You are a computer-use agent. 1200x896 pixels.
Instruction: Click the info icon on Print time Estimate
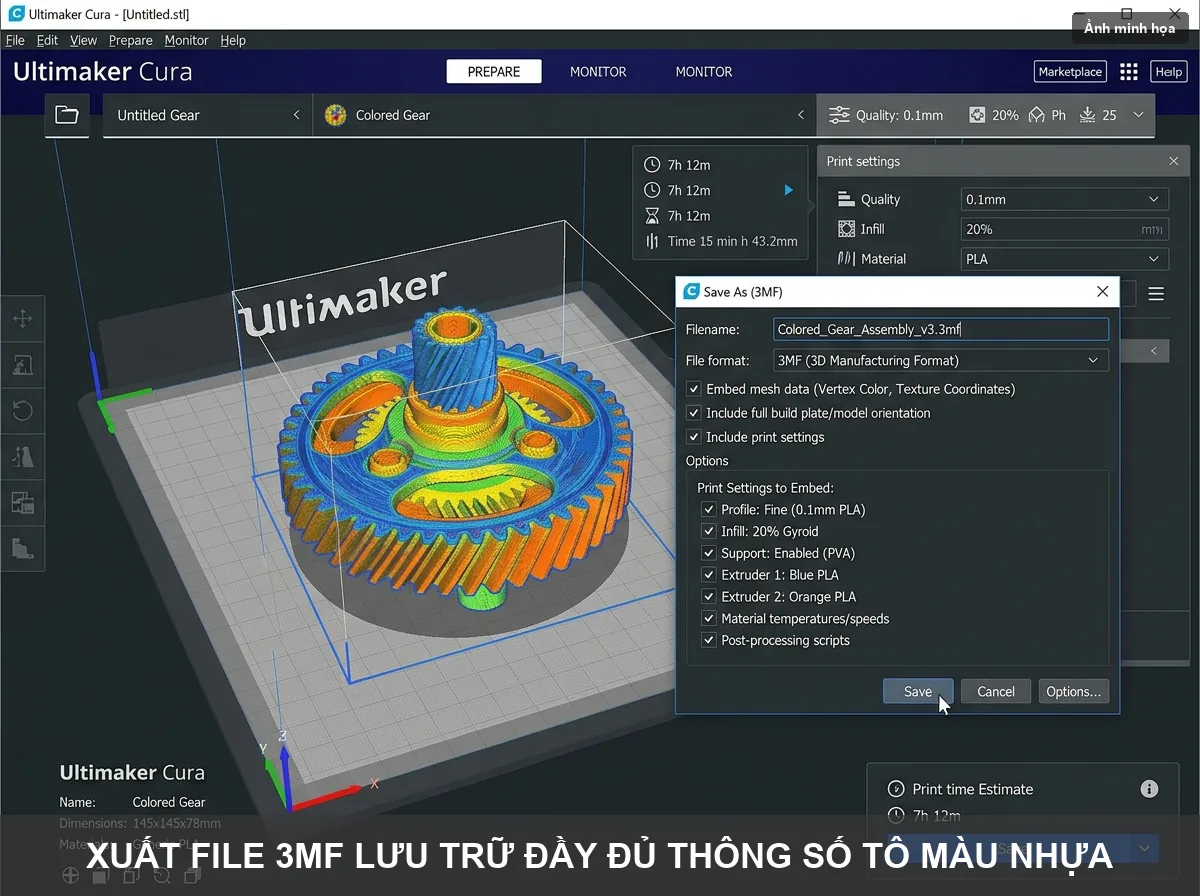(1149, 789)
